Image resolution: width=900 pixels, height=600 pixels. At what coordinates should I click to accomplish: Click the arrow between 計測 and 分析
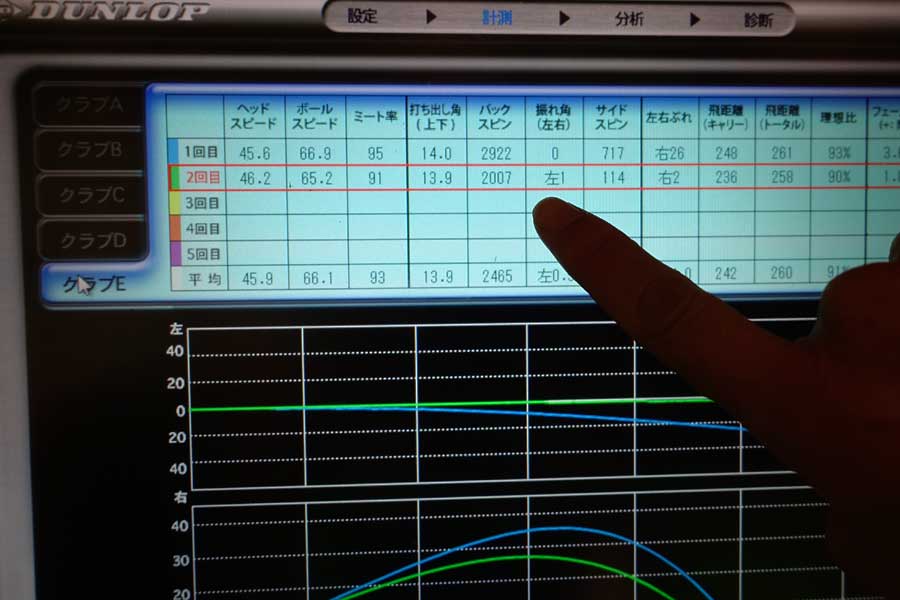click(565, 17)
